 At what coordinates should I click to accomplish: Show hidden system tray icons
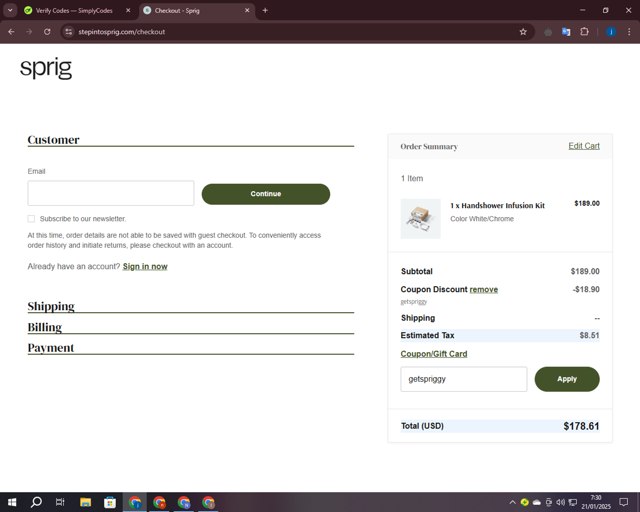512,502
